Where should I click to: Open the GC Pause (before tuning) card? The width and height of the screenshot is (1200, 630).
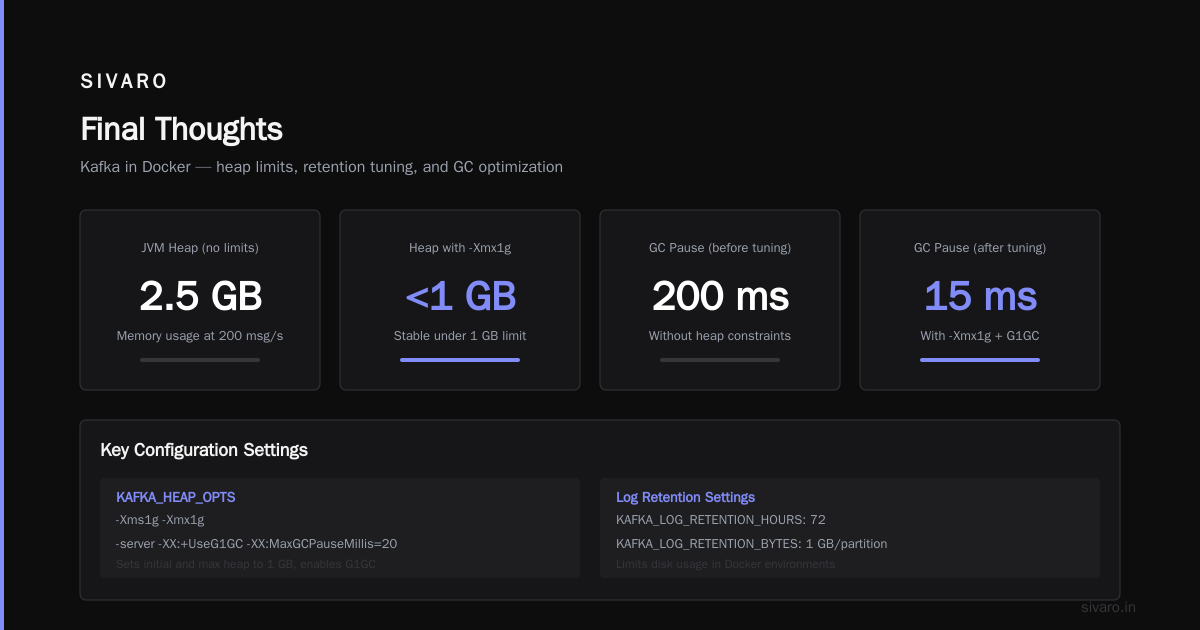[x=720, y=300]
